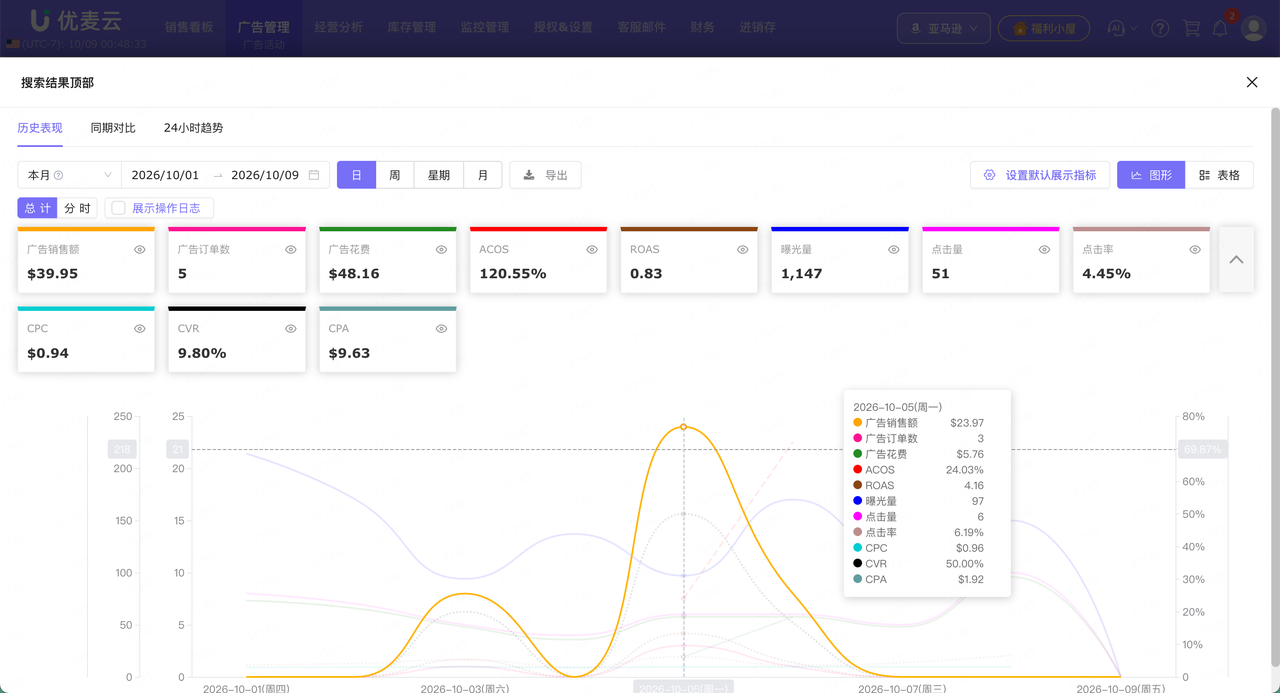The height and width of the screenshot is (693, 1280).
Task: Select the 总计 toggle
Action: (38, 208)
